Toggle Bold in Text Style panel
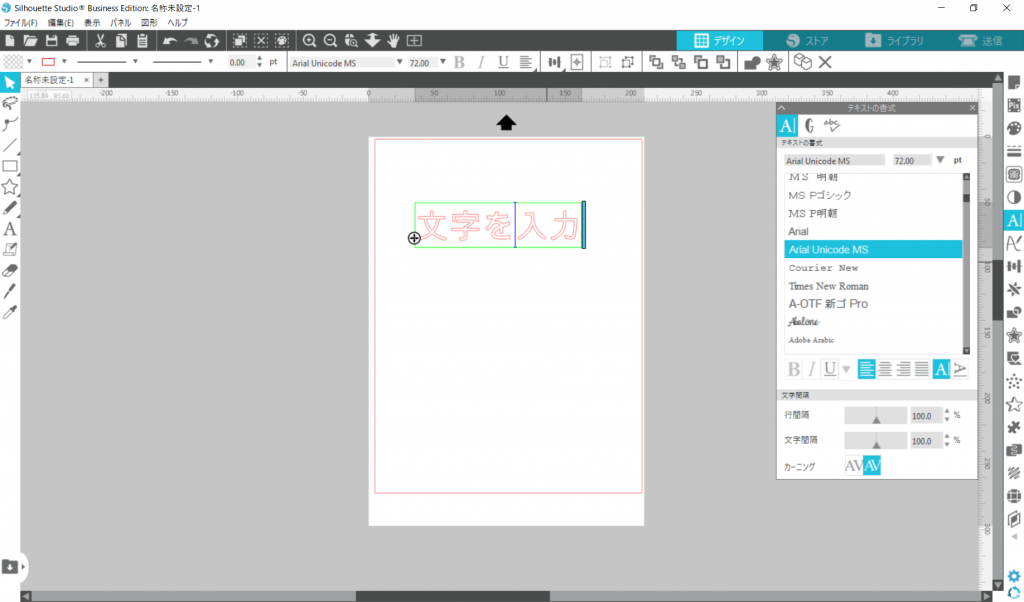This screenshot has height=602, width=1024. pos(793,369)
